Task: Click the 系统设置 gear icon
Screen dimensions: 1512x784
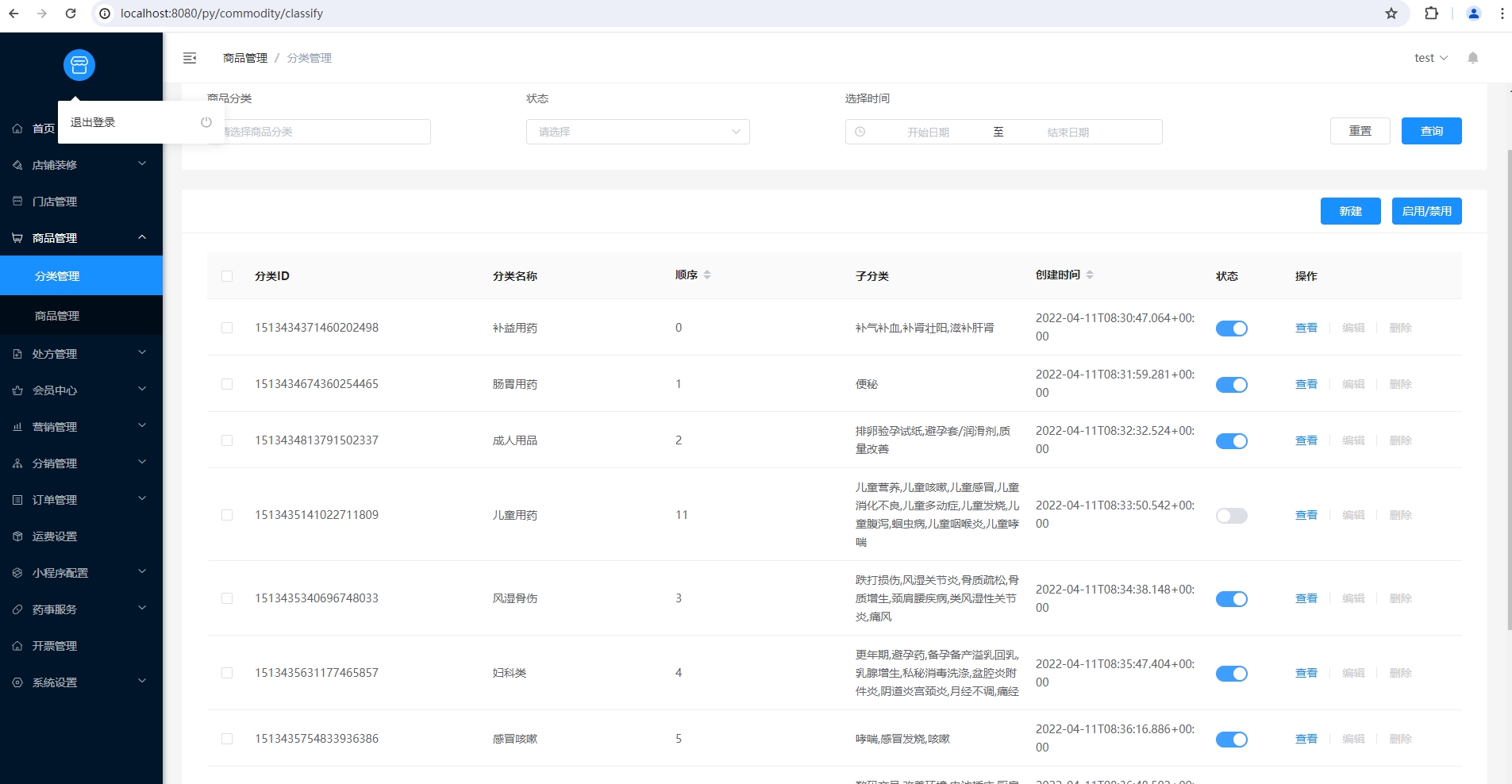Action: click(x=17, y=682)
